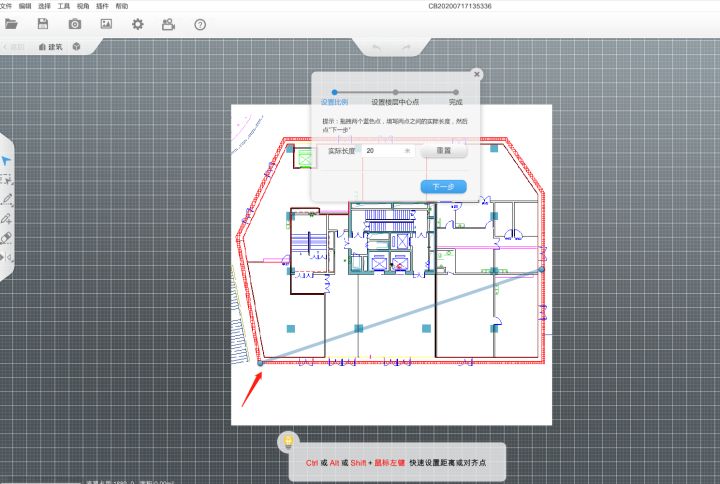Open settings with the gear icon
The width and height of the screenshot is (720, 484).
tap(137, 24)
